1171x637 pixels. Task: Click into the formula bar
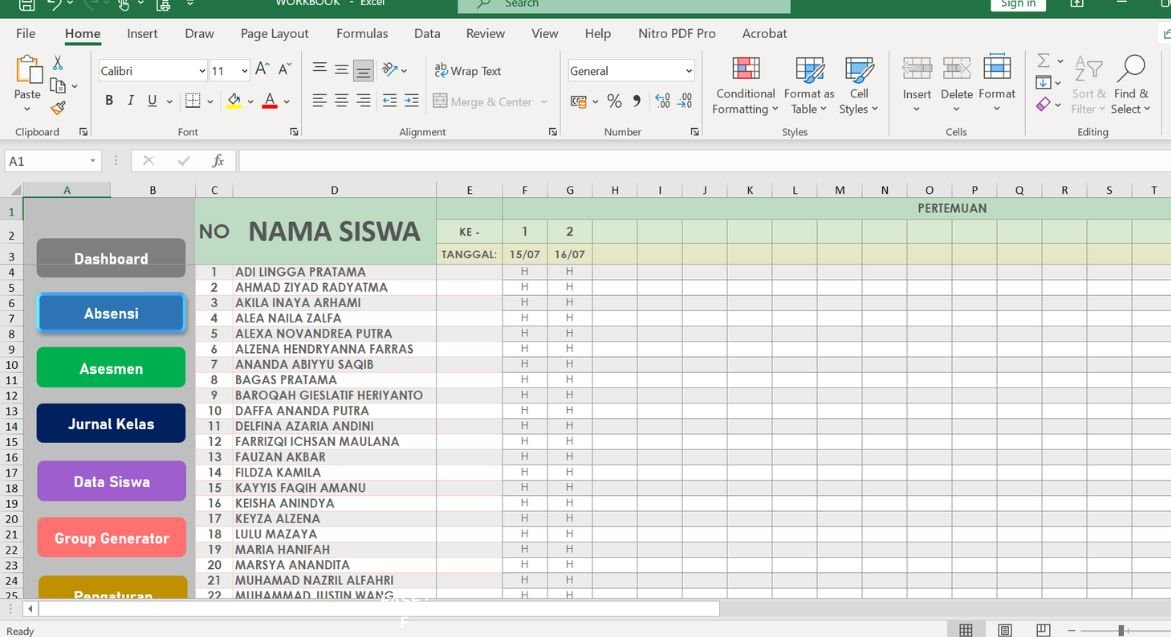[x=703, y=161]
